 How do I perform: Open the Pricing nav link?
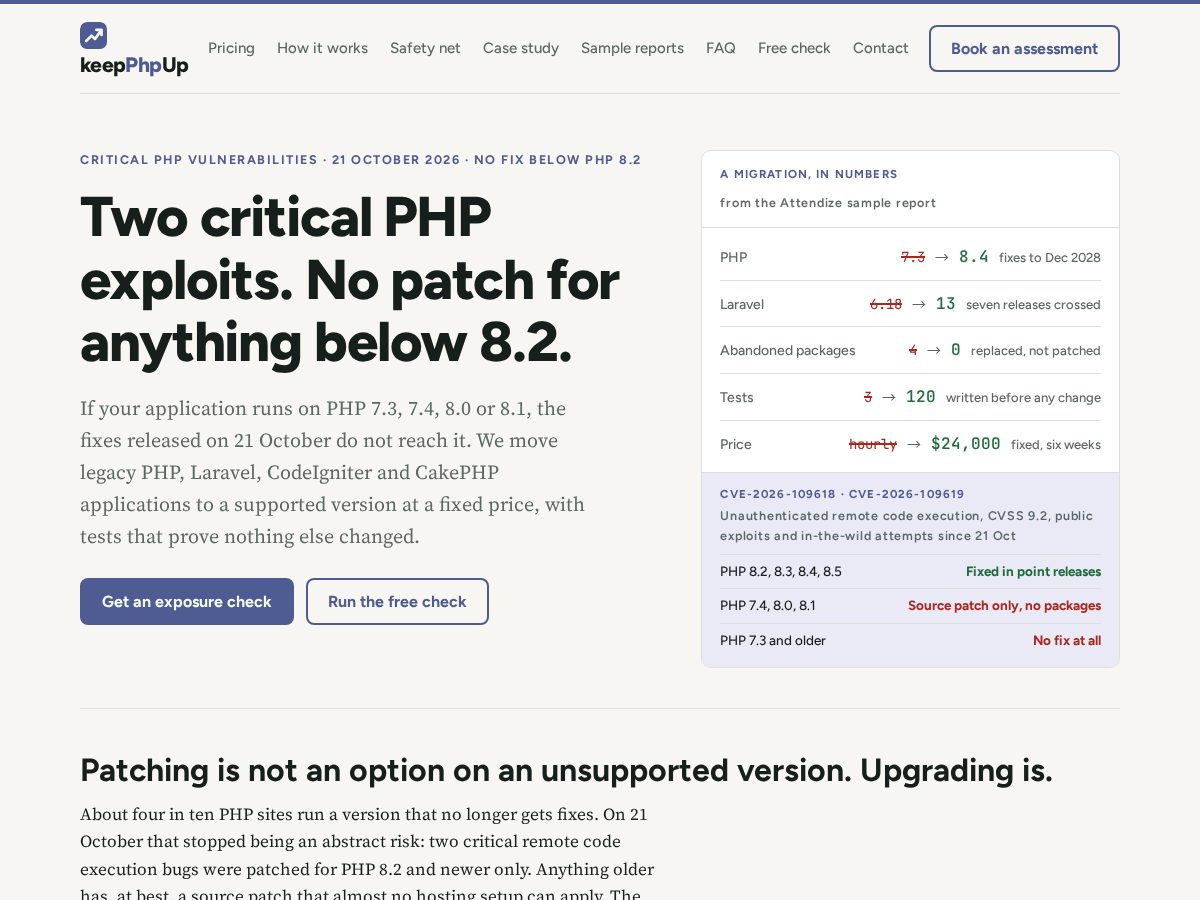231,48
